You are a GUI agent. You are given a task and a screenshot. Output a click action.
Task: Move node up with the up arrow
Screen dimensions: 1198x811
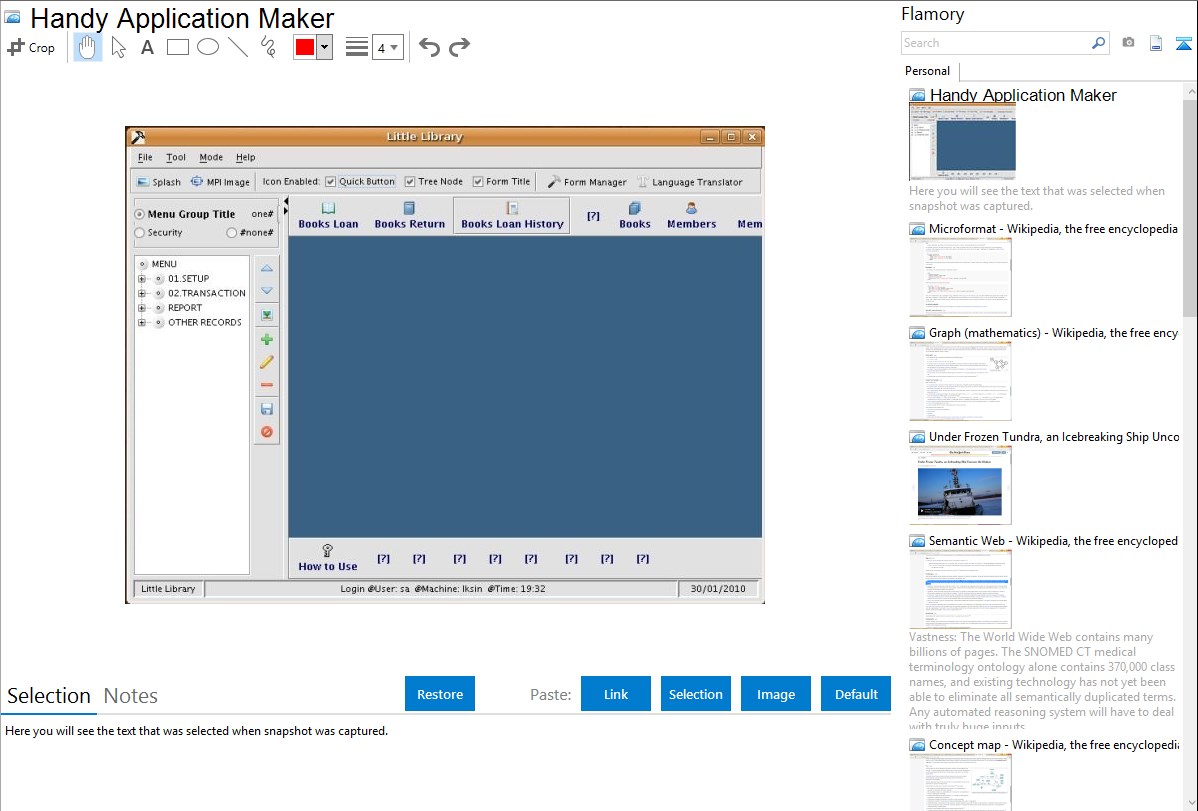pos(267,268)
